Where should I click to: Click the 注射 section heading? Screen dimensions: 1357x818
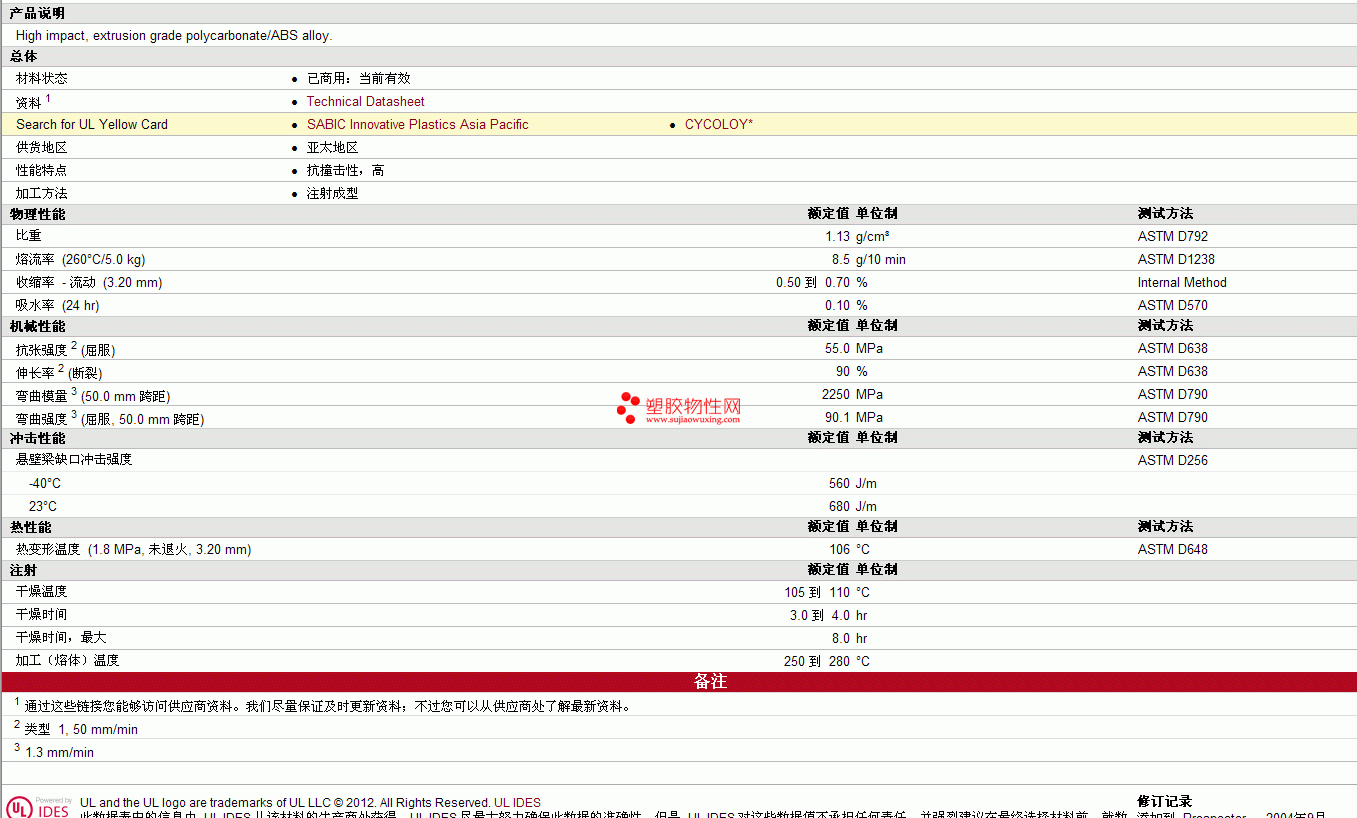pyautogui.click(x=23, y=570)
